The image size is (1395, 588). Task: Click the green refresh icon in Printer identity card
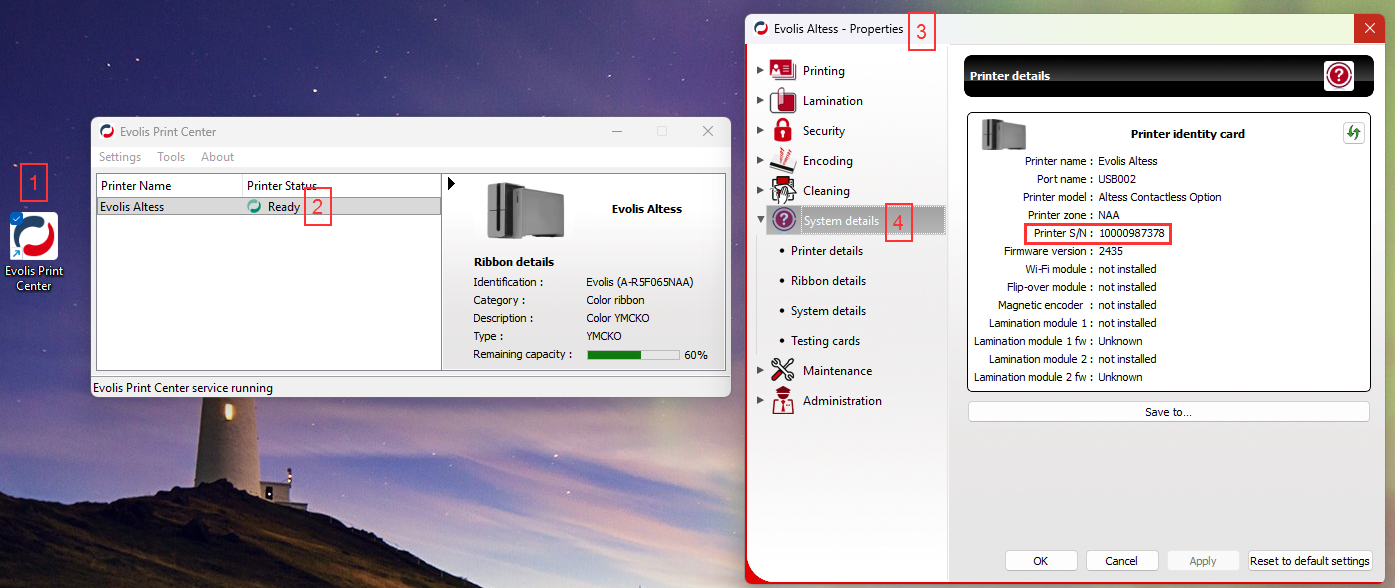(1353, 133)
